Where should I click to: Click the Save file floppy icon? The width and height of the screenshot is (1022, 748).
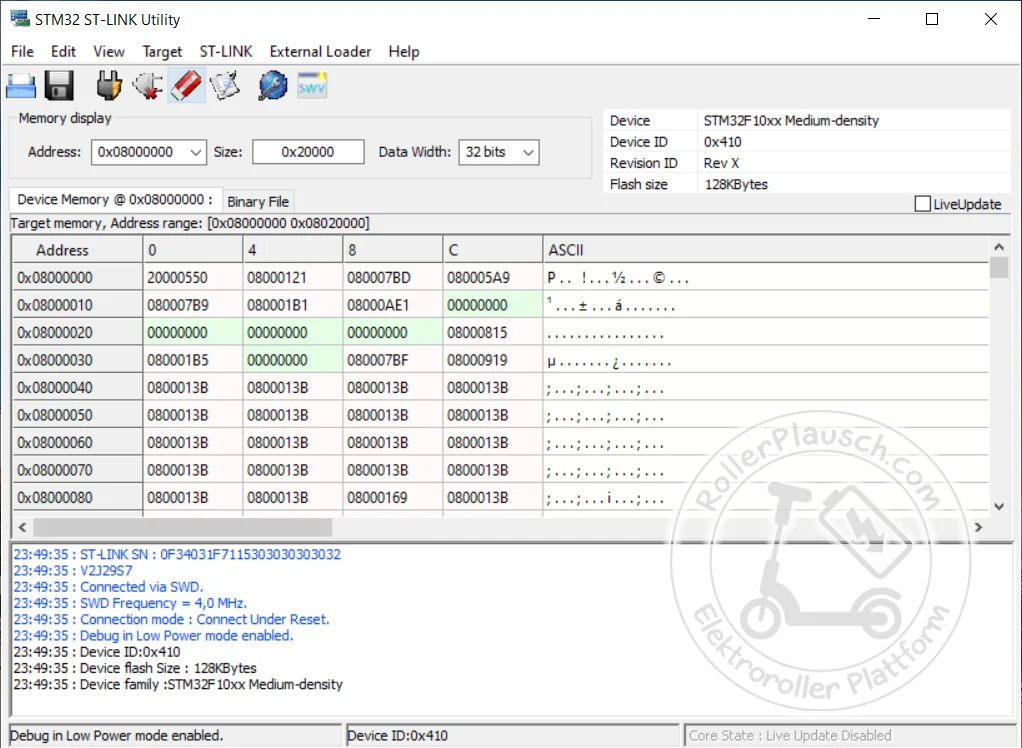(x=60, y=86)
